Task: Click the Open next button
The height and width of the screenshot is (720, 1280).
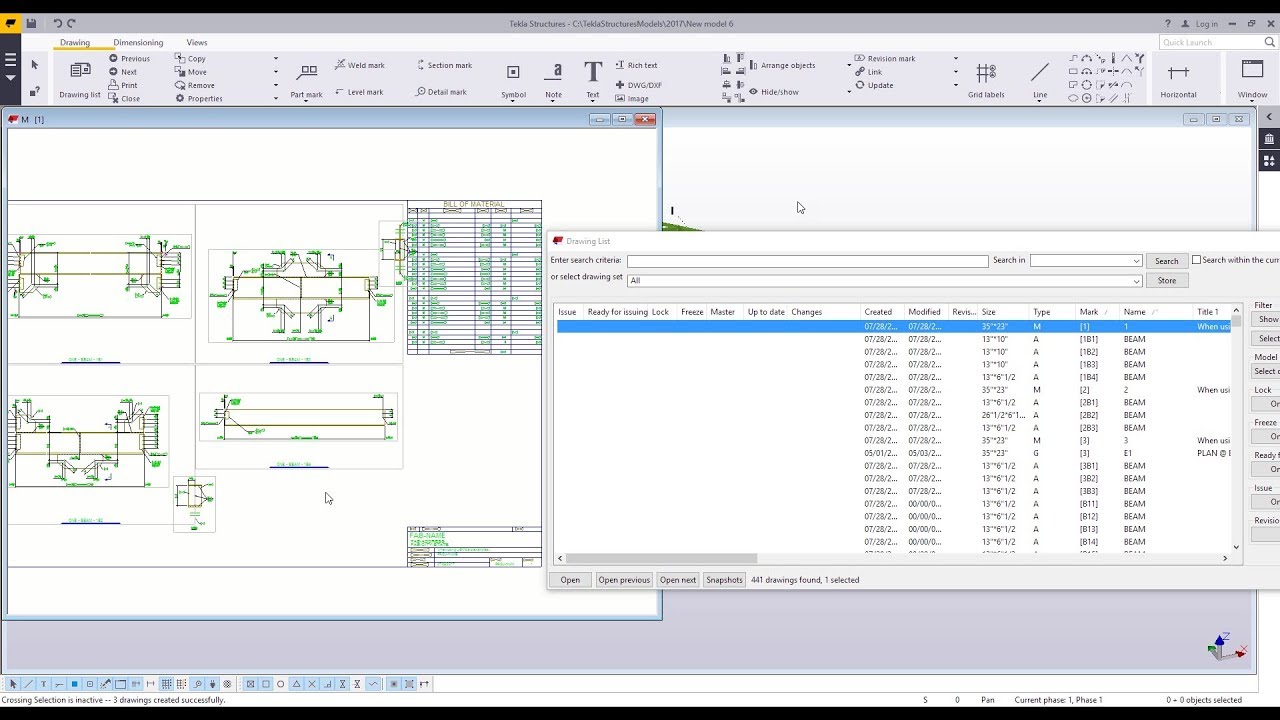Action: click(x=677, y=580)
